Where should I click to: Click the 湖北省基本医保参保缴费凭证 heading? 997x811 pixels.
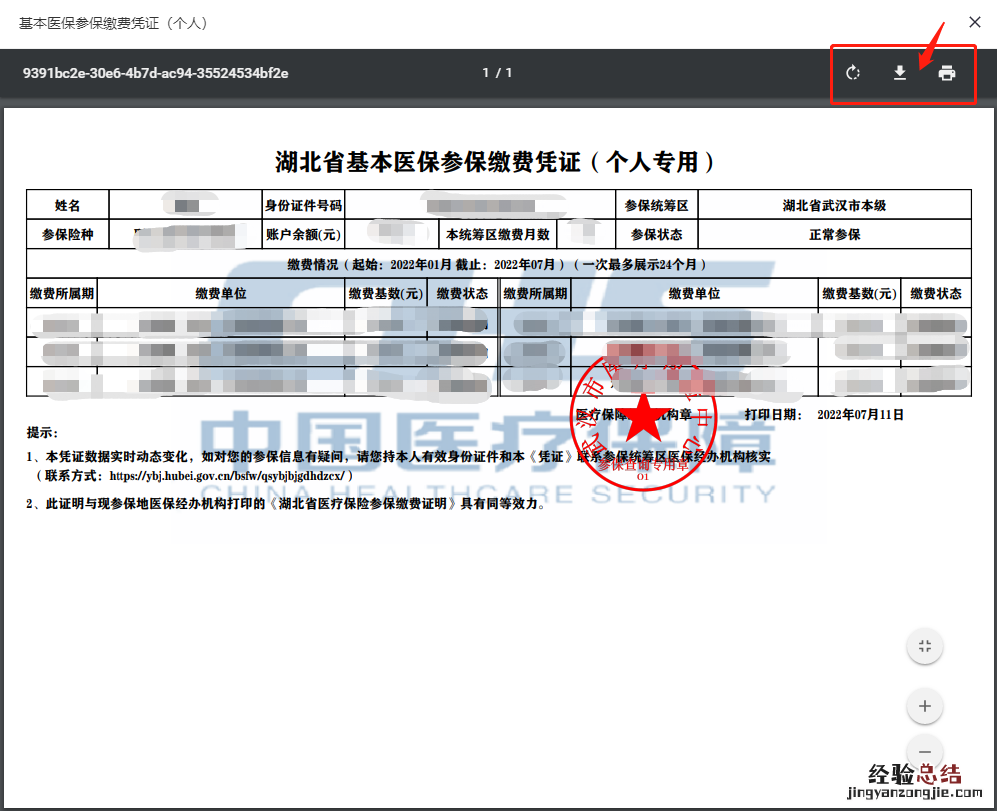(x=497, y=162)
